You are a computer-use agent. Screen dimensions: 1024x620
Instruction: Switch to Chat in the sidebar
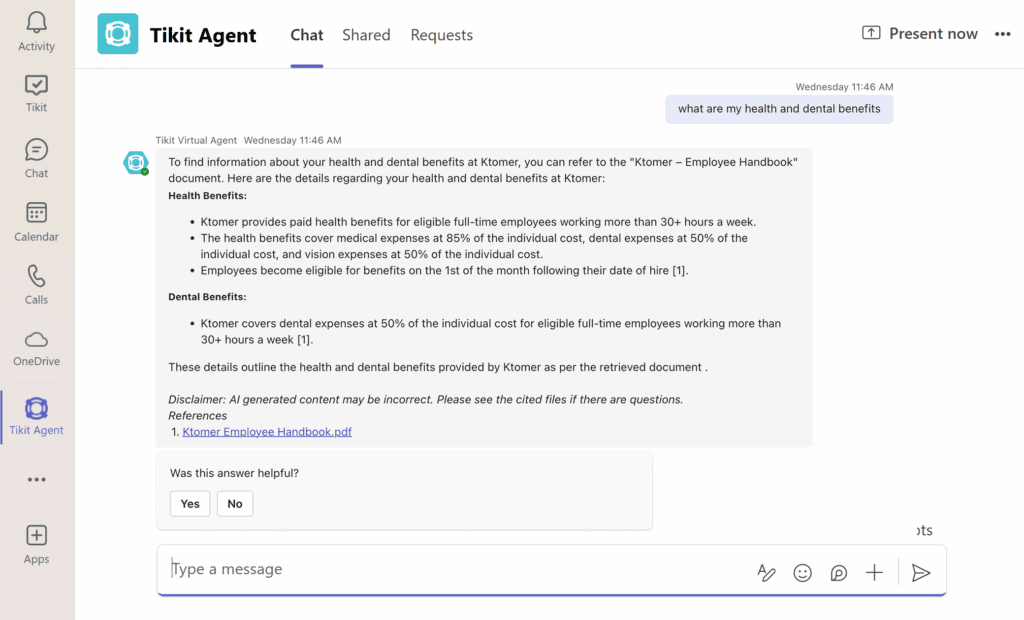point(36,157)
